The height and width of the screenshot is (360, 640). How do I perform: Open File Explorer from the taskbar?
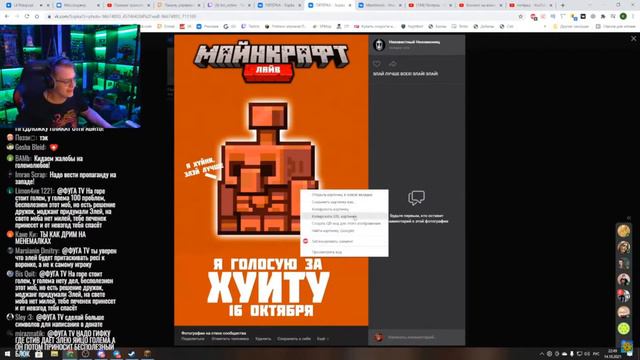tap(54, 353)
